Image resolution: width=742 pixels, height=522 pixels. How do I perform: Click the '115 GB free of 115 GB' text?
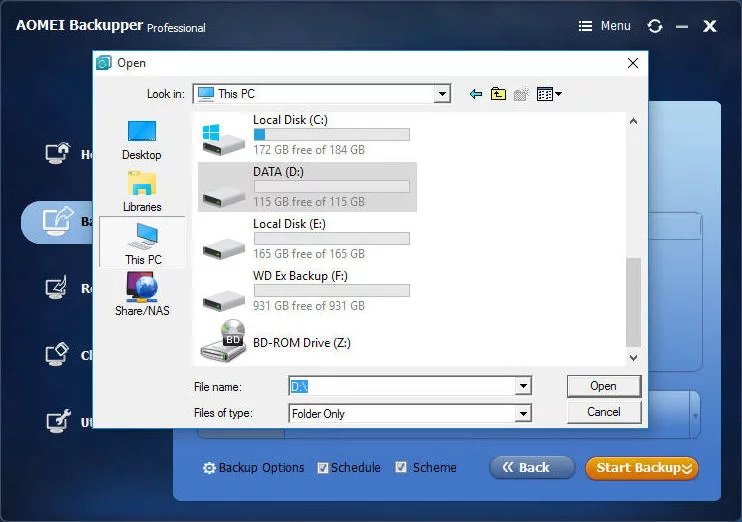click(309, 202)
